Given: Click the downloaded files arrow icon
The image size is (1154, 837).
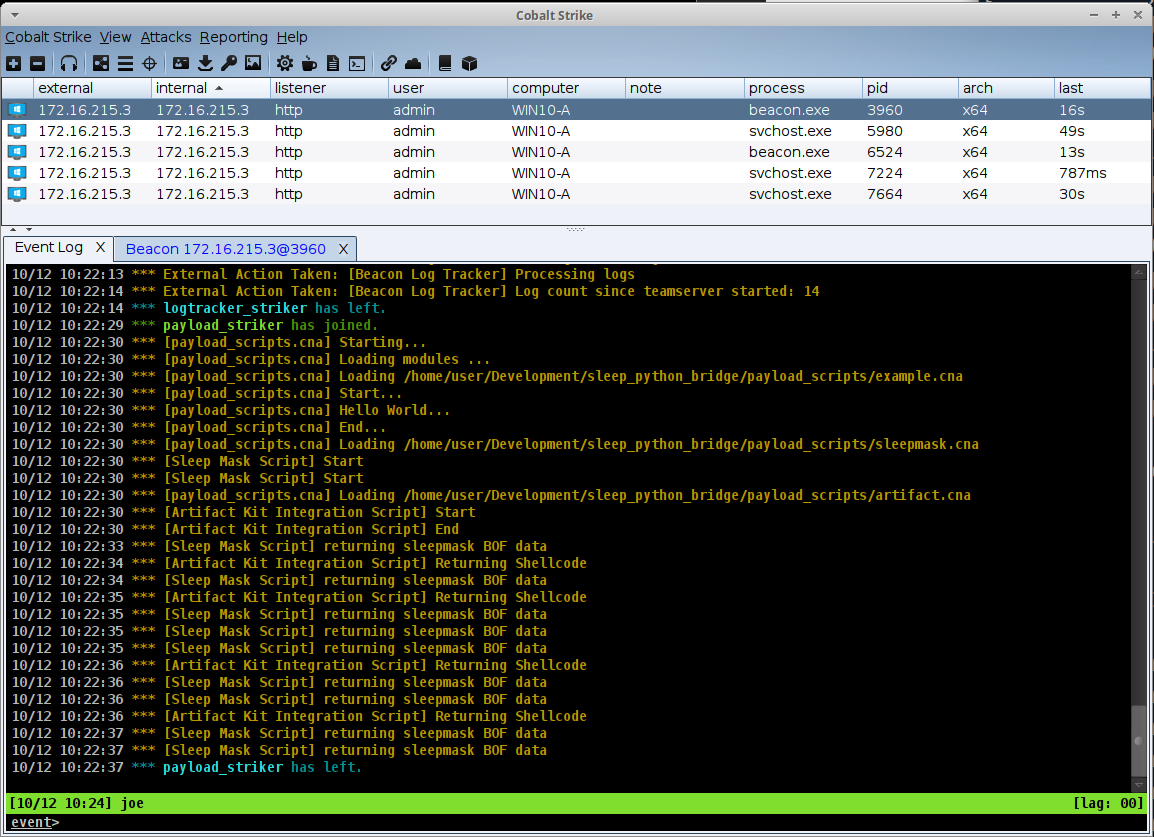Looking at the screenshot, I should (x=205, y=63).
